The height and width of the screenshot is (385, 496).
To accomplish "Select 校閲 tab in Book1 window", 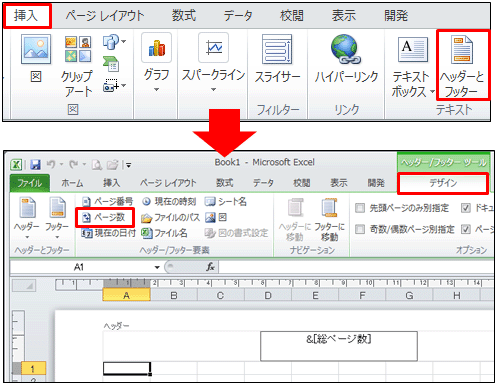I will [x=301, y=183].
